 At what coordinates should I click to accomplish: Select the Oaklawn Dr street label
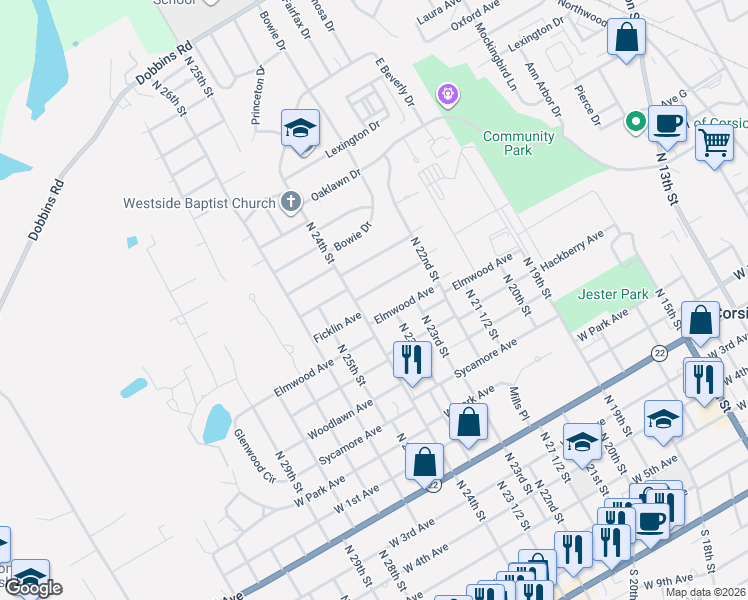click(336, 185)
